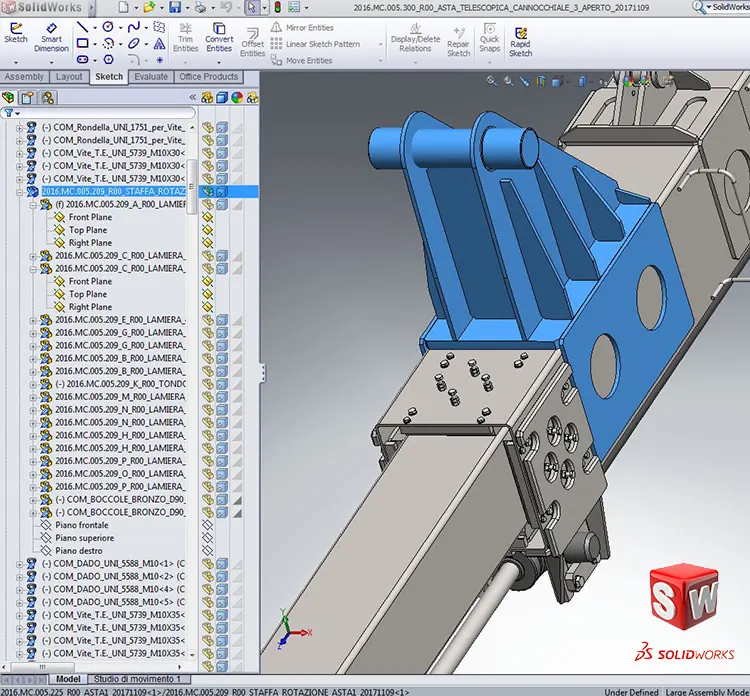Open the Line tool dropdown arrow
This screenshot has height=696, width=750.
click(x=94, y=28)
